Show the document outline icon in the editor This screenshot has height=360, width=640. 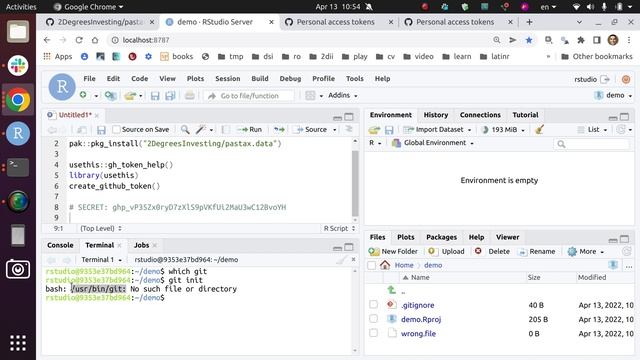pyautogui.click(x=349, y=129)
